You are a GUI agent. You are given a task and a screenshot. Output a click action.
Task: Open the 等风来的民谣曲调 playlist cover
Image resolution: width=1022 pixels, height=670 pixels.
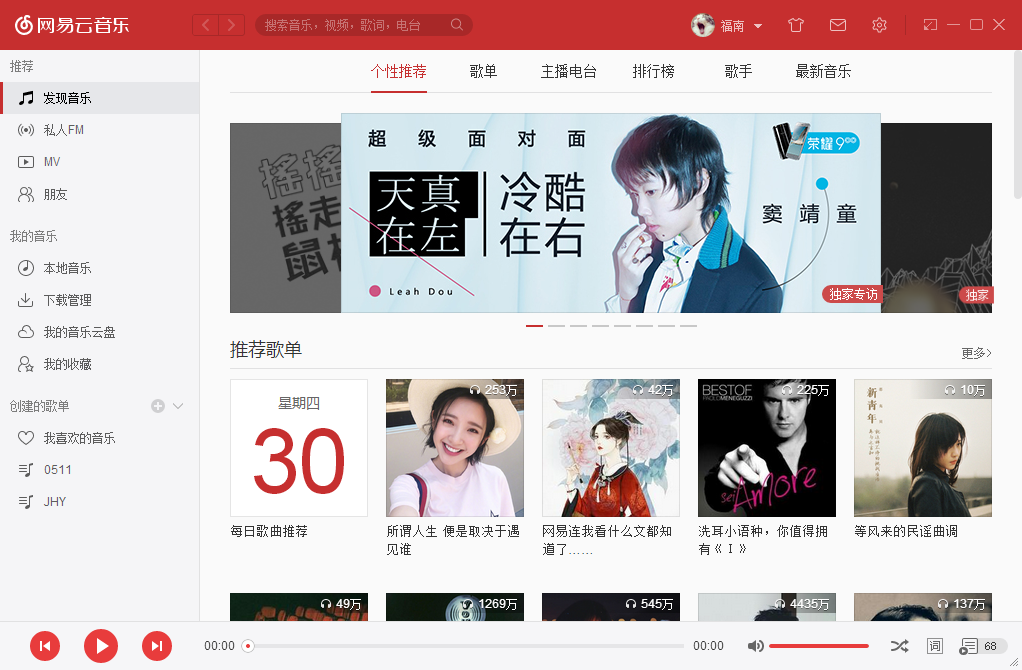[923, 448]
